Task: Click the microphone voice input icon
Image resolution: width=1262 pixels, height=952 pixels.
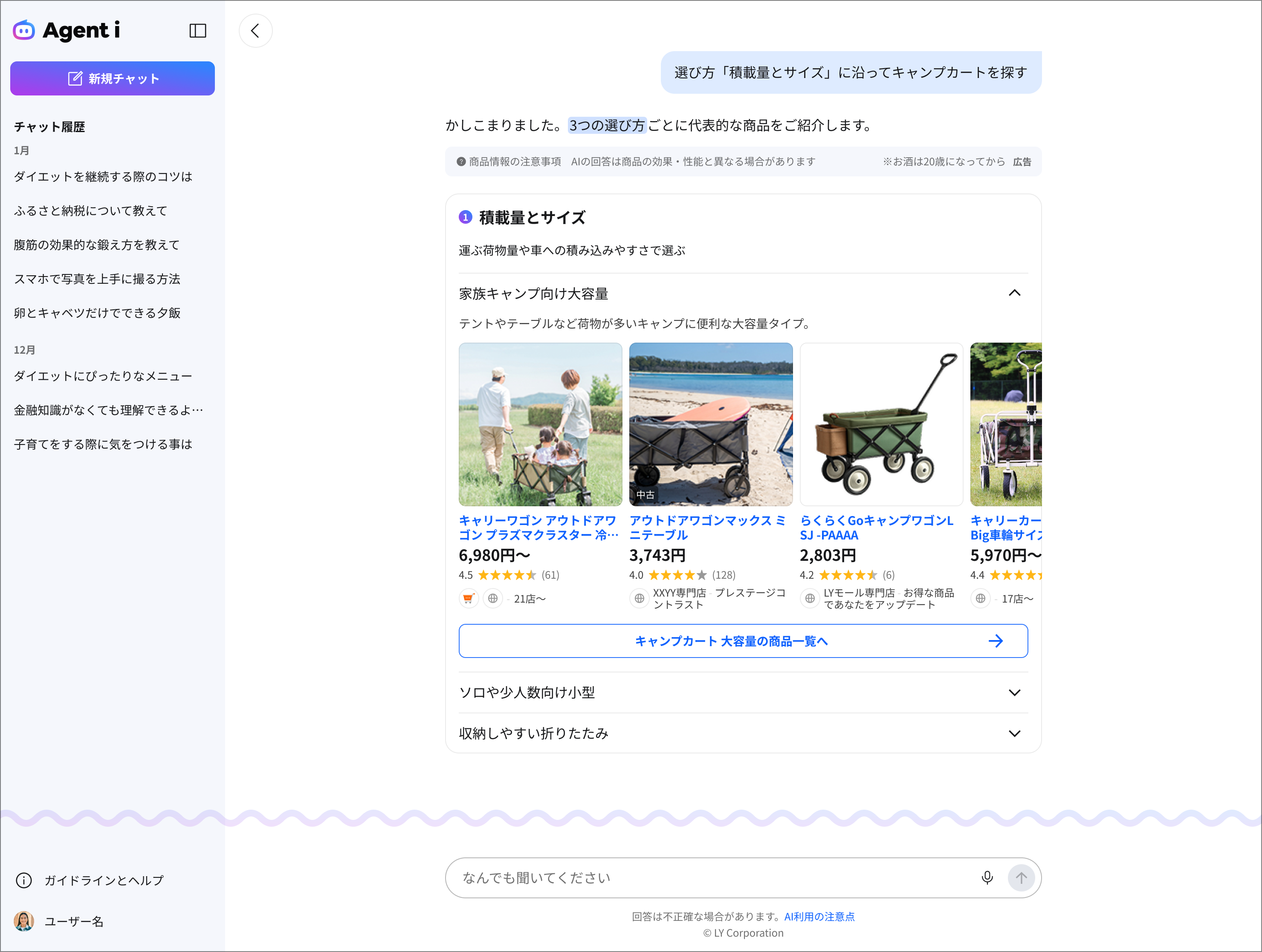Action: [987, 878]
